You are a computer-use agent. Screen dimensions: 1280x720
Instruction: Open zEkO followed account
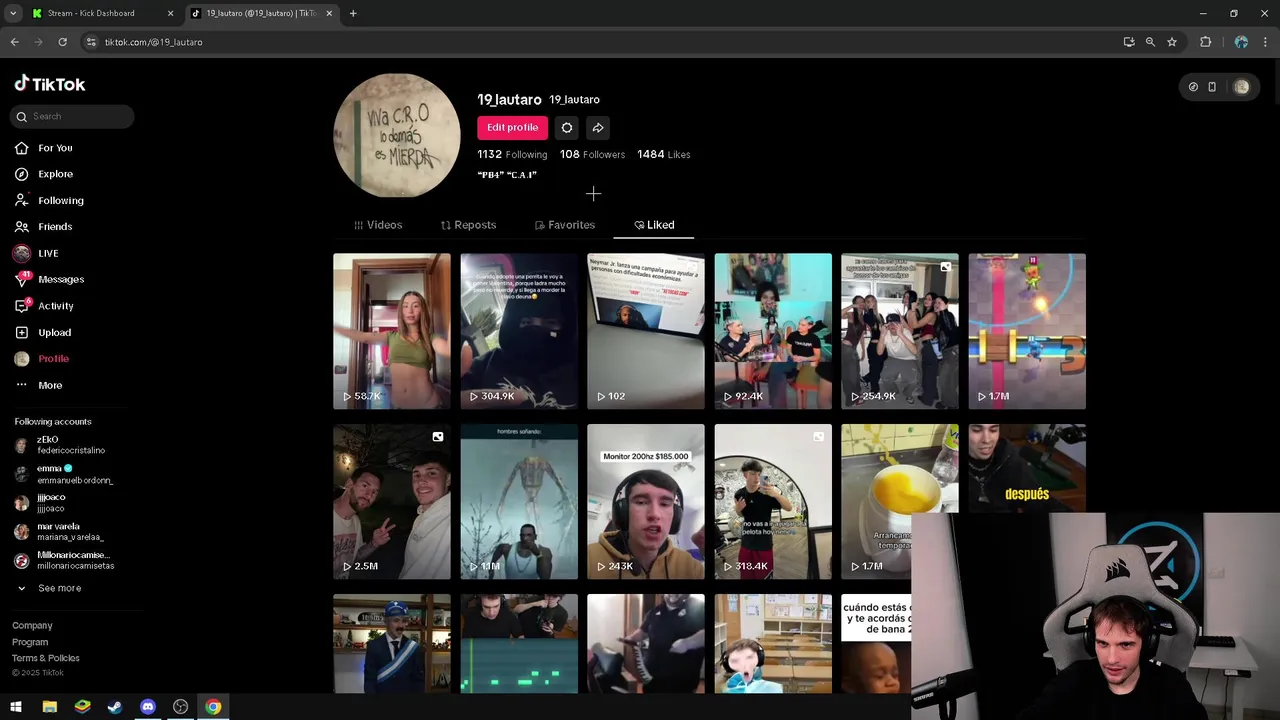(x=60, y=445)
